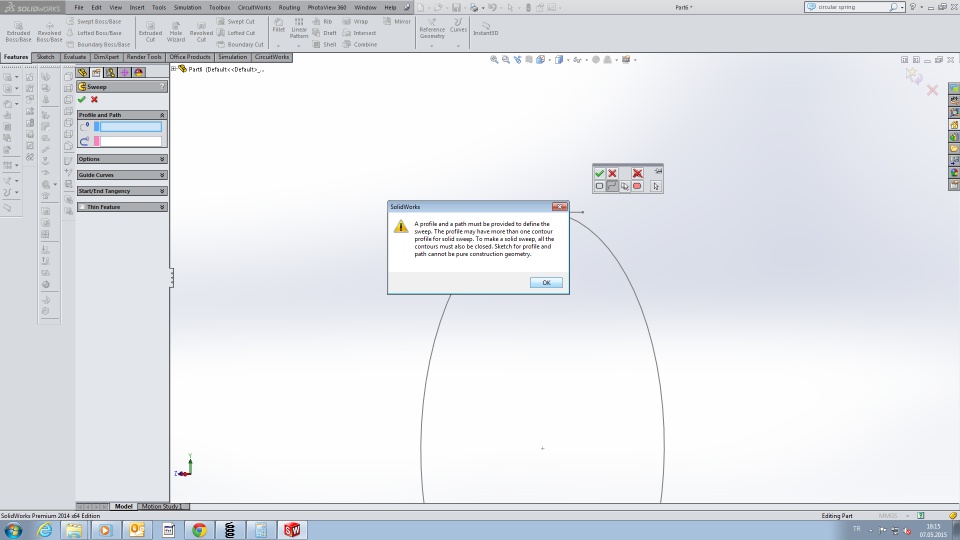
Task: Open the FeatureManager Design Tree tab
Action: pos(83,72)
